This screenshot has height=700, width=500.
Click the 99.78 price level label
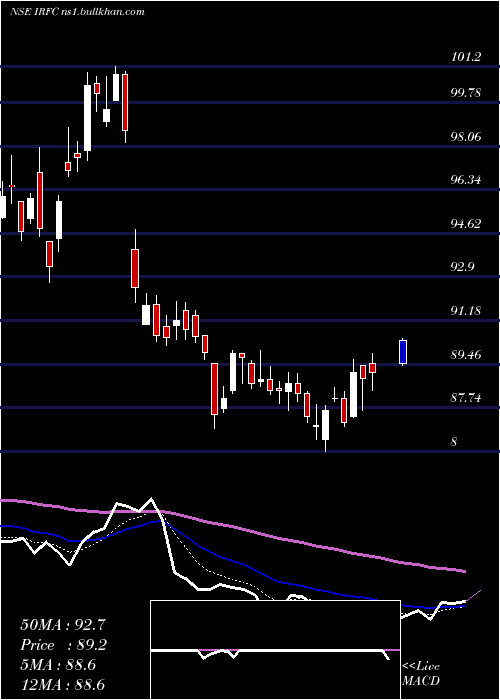(467, 93)
